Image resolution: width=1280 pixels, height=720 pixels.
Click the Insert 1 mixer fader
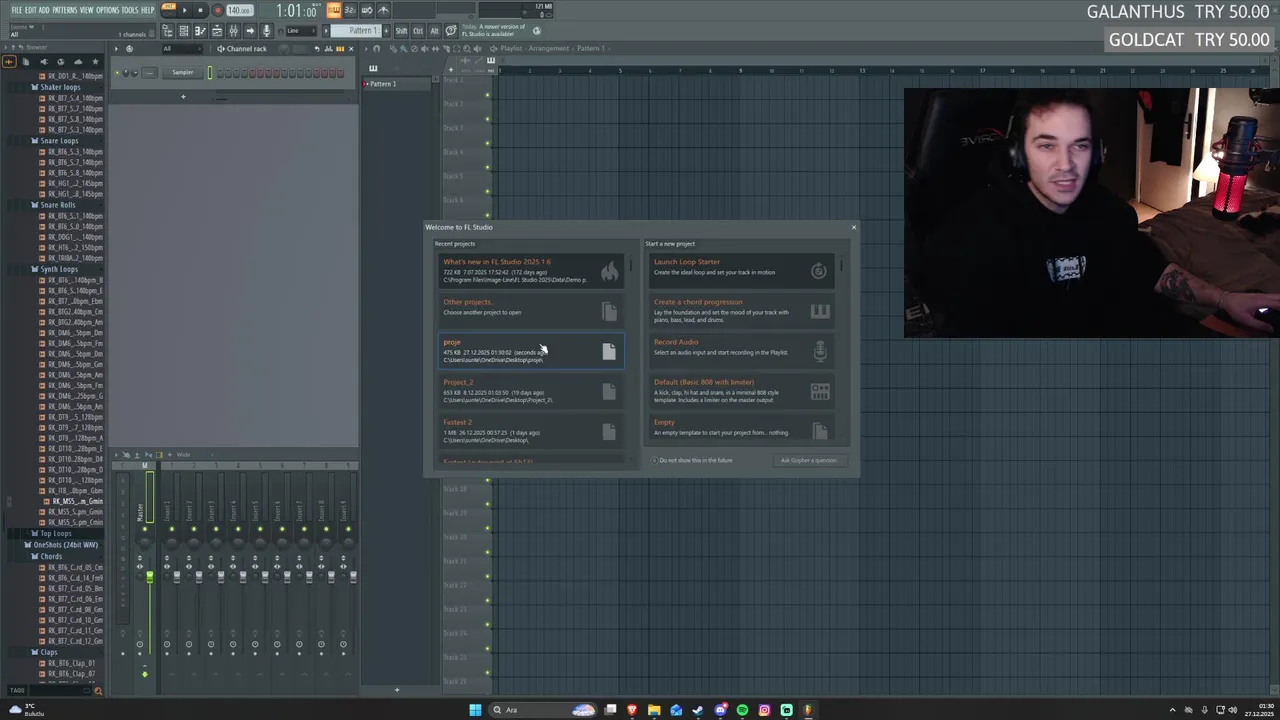(177, 576)
